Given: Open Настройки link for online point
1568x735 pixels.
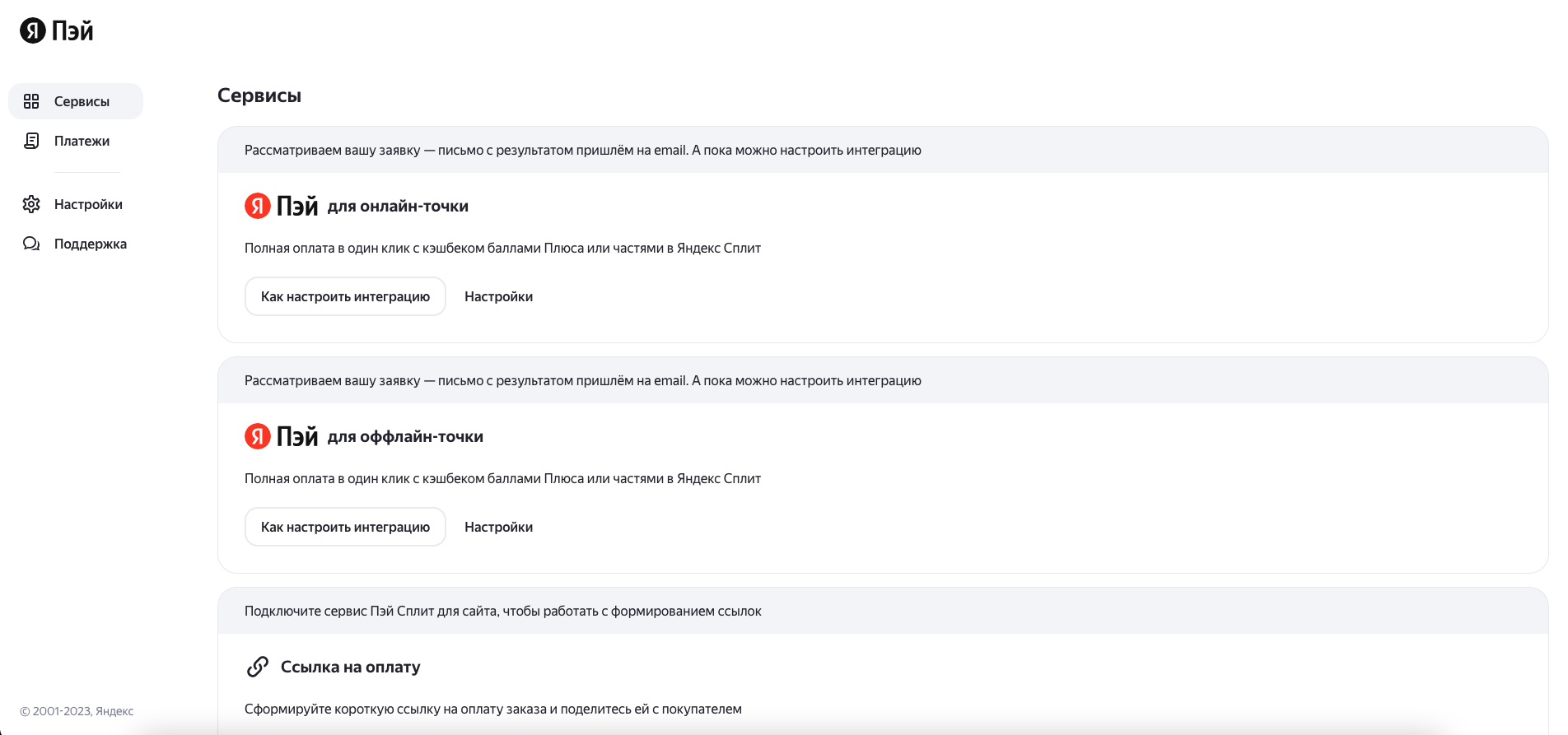Looking at the screenshot, I should tap(498, 296).
